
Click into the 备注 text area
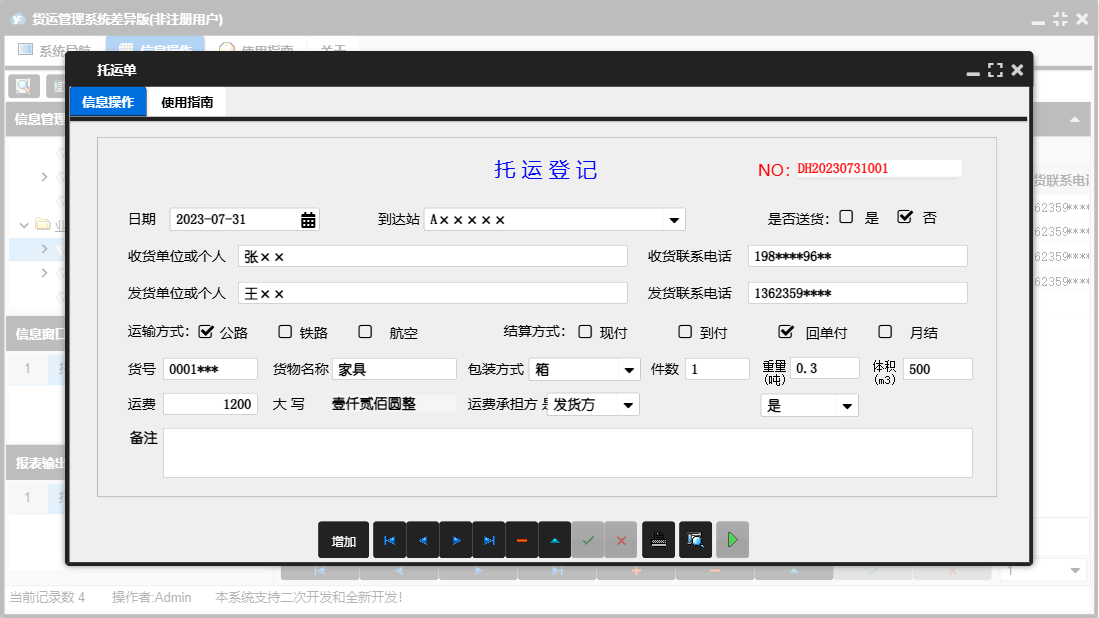(567, 453)
